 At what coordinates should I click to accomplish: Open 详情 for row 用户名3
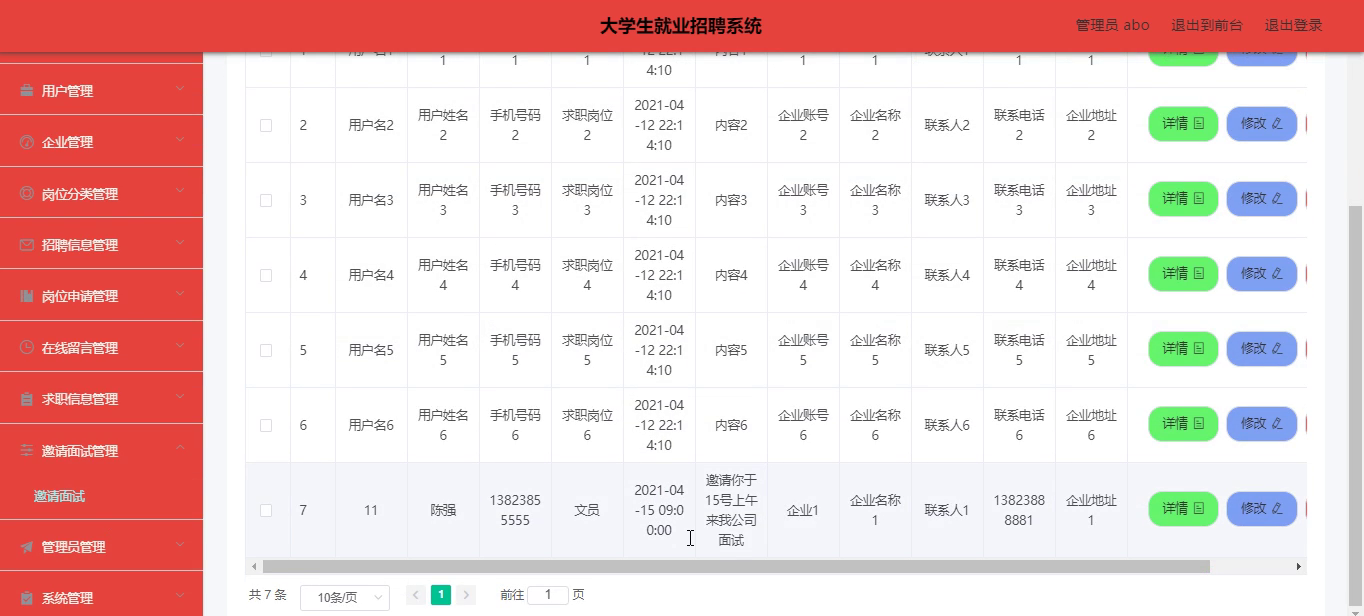(1183, 199)
